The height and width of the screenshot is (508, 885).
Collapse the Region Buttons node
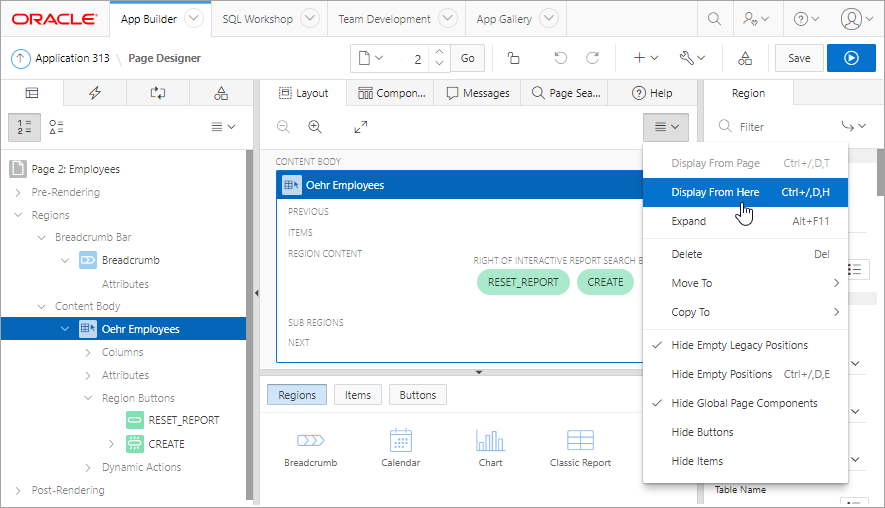(x=88, y=398)
